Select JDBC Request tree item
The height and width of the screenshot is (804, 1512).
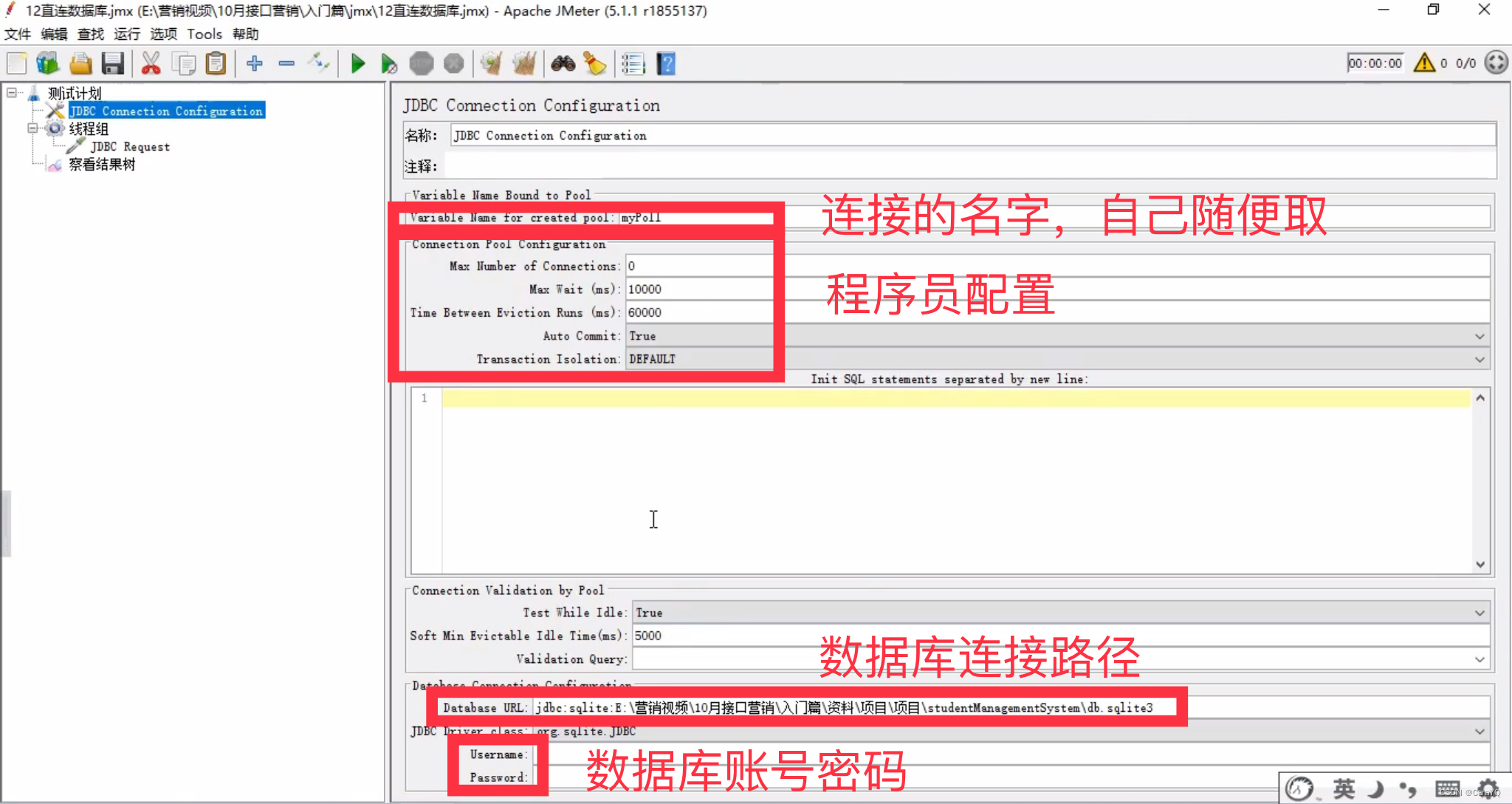pos(131,147)
